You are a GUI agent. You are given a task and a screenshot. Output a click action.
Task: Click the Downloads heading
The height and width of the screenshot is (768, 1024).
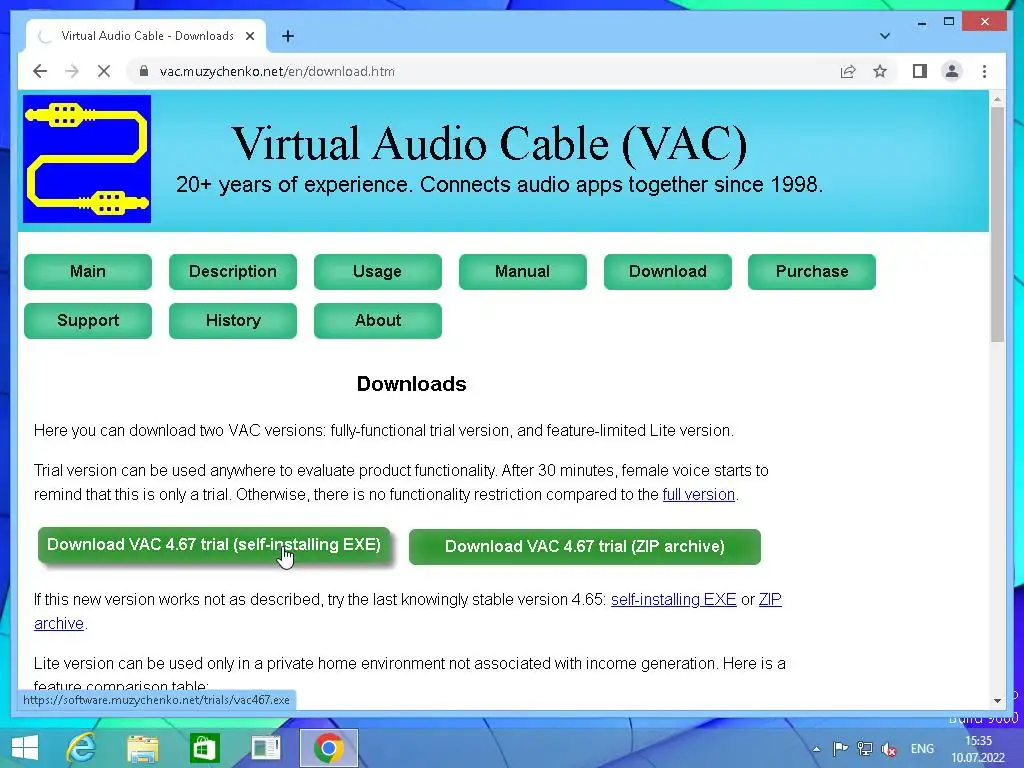coord(411,384)
